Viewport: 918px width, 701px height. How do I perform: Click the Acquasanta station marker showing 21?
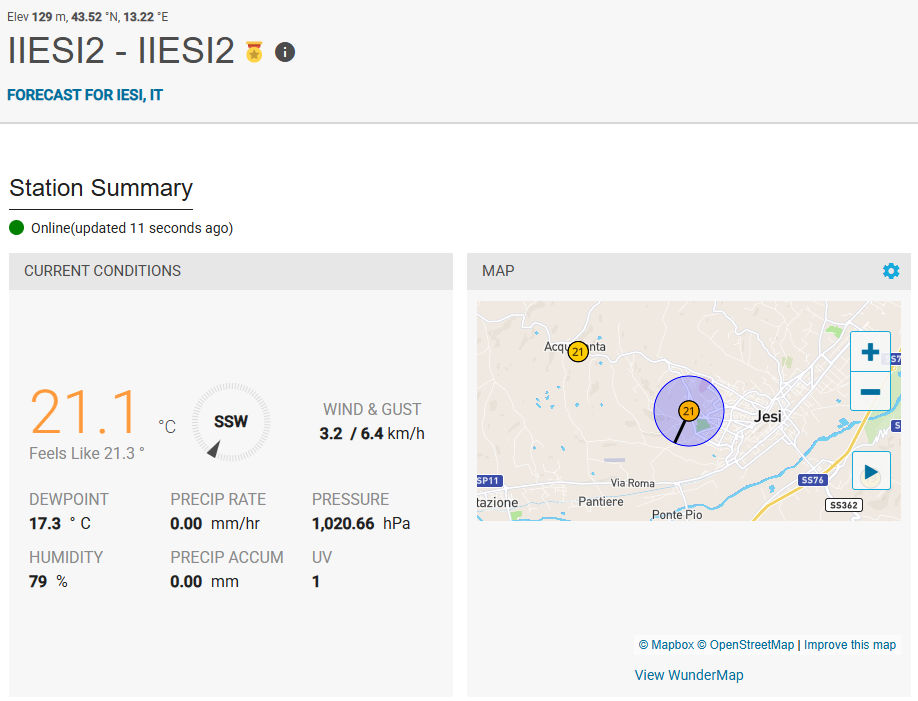coord(578,351)
